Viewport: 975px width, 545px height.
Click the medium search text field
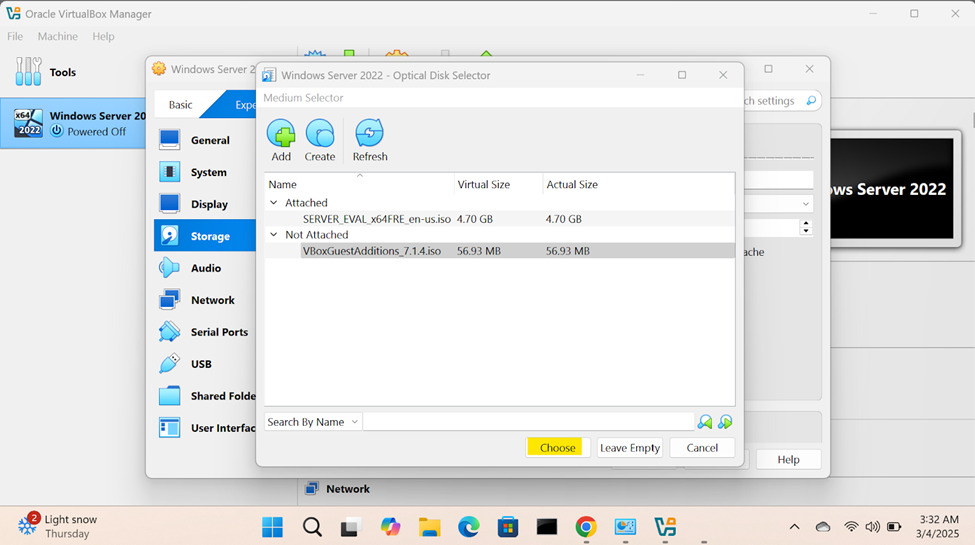click(529, 422)
